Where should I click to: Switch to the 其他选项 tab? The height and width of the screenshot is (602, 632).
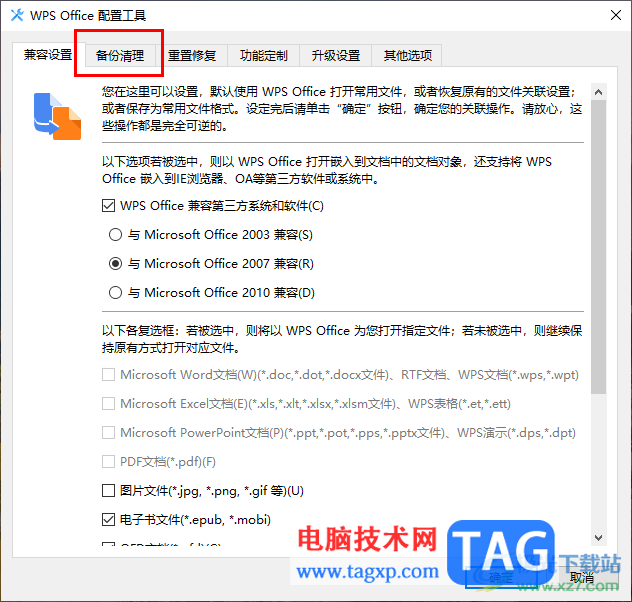pyautogui.click(x=407, y=55)
